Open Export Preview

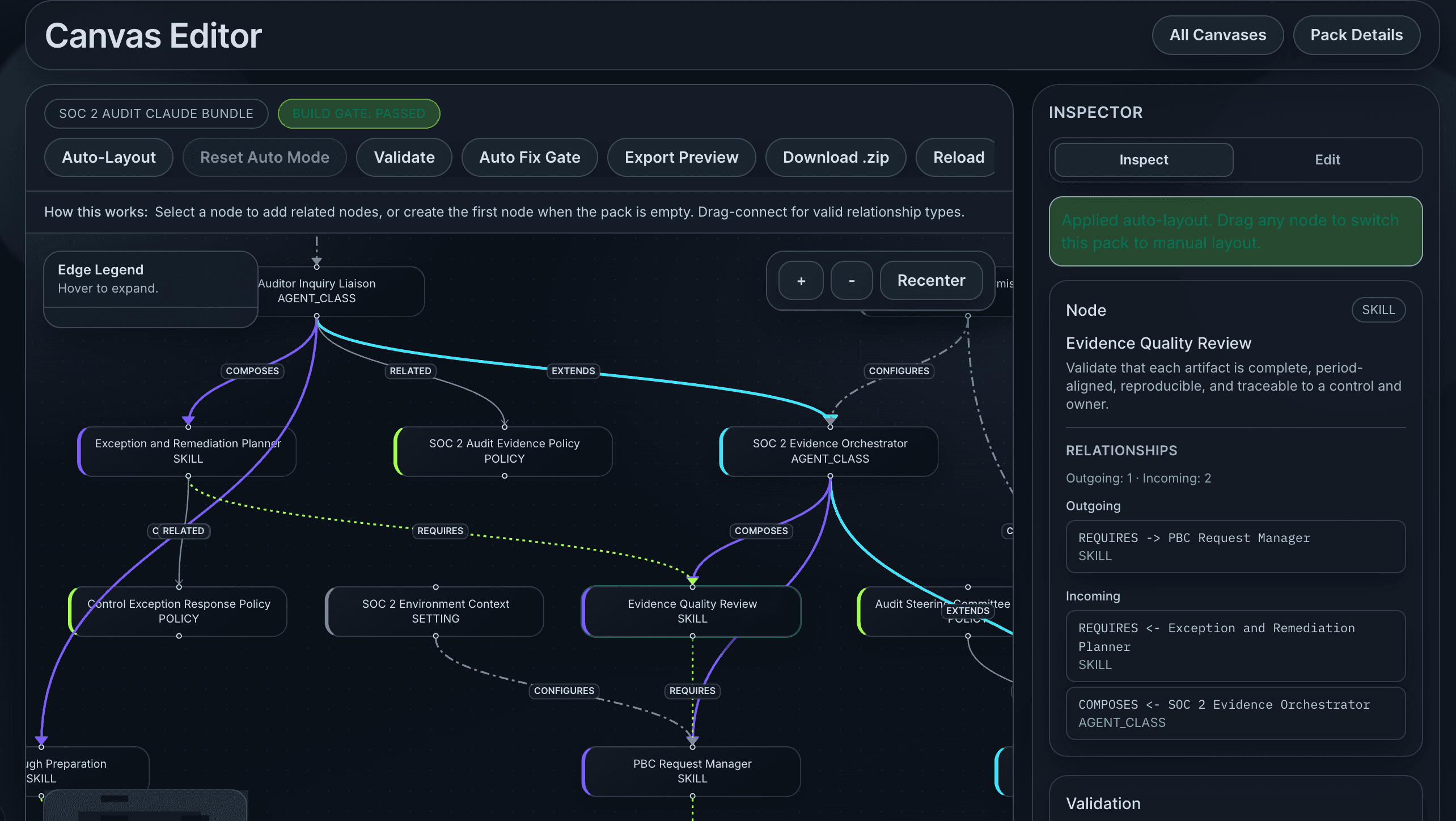click(x=681, y=157)
